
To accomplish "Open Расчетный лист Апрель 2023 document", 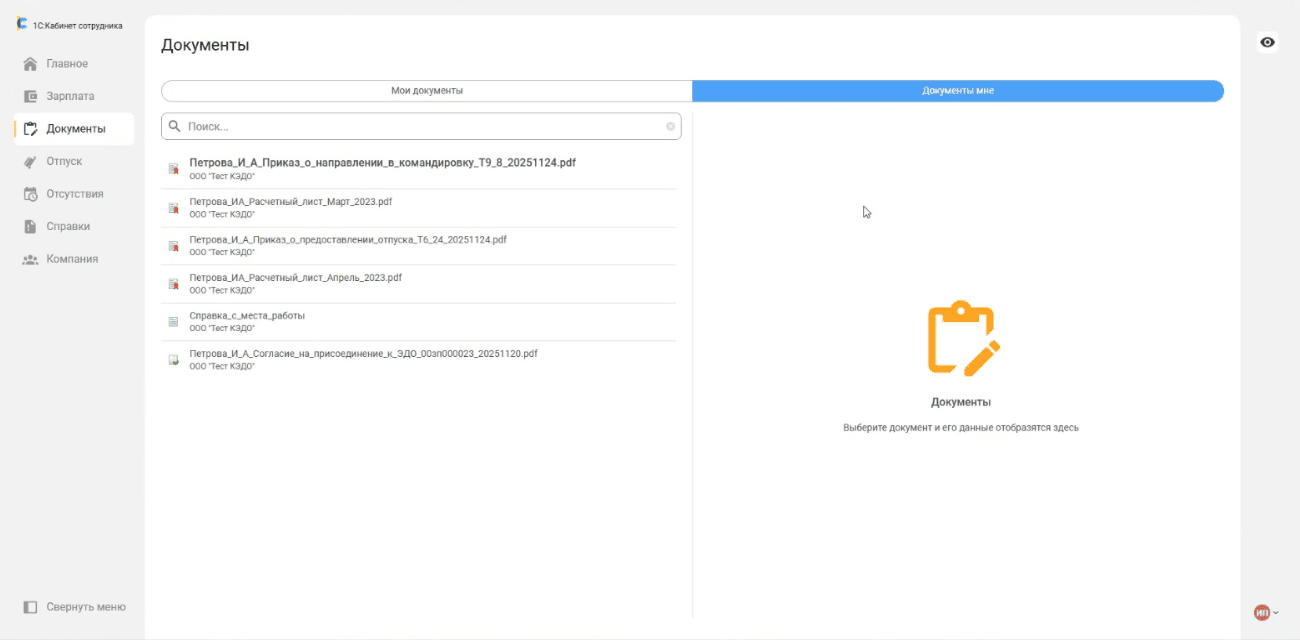I will 295,278.
